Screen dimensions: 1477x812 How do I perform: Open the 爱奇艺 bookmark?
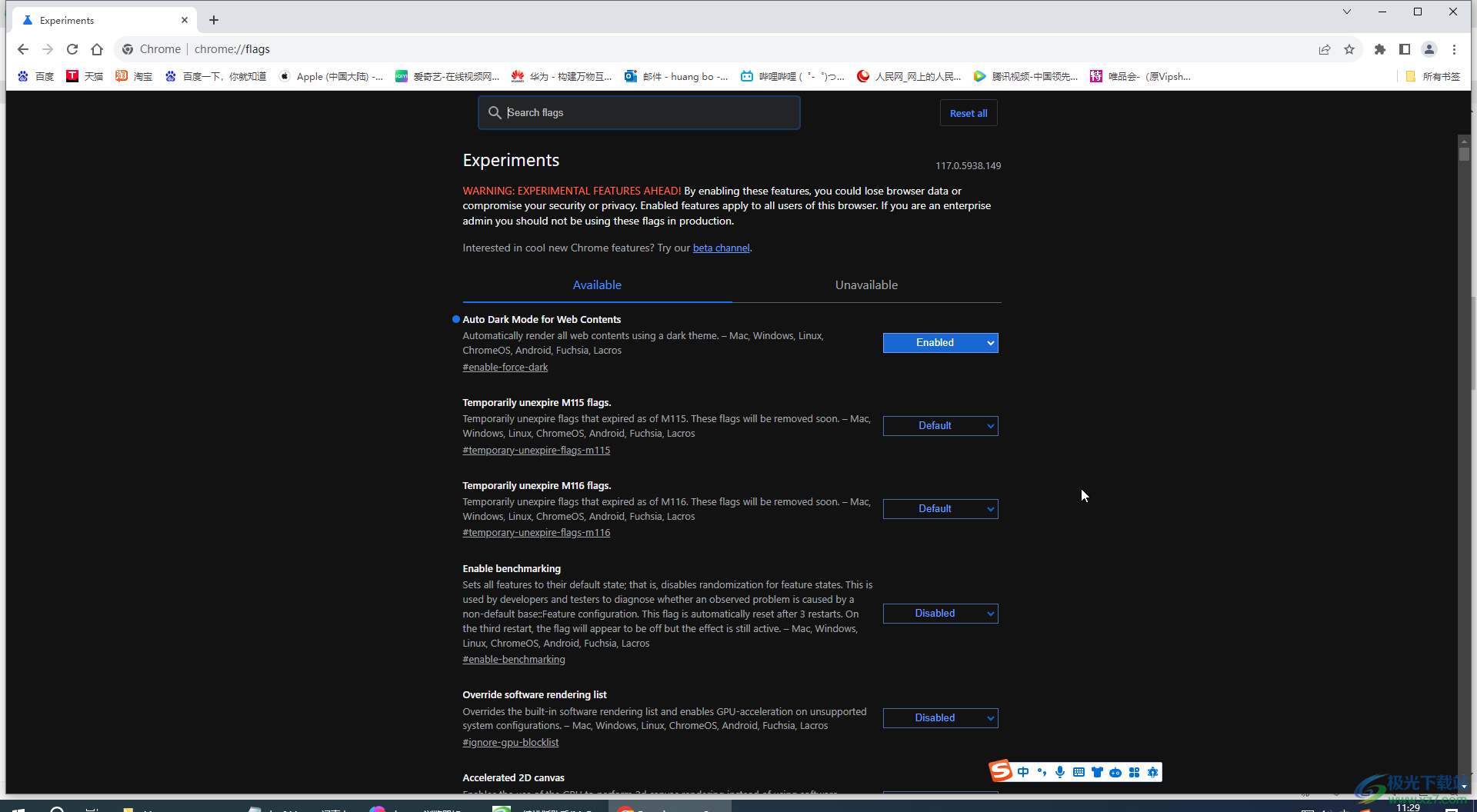coord(448,76)
